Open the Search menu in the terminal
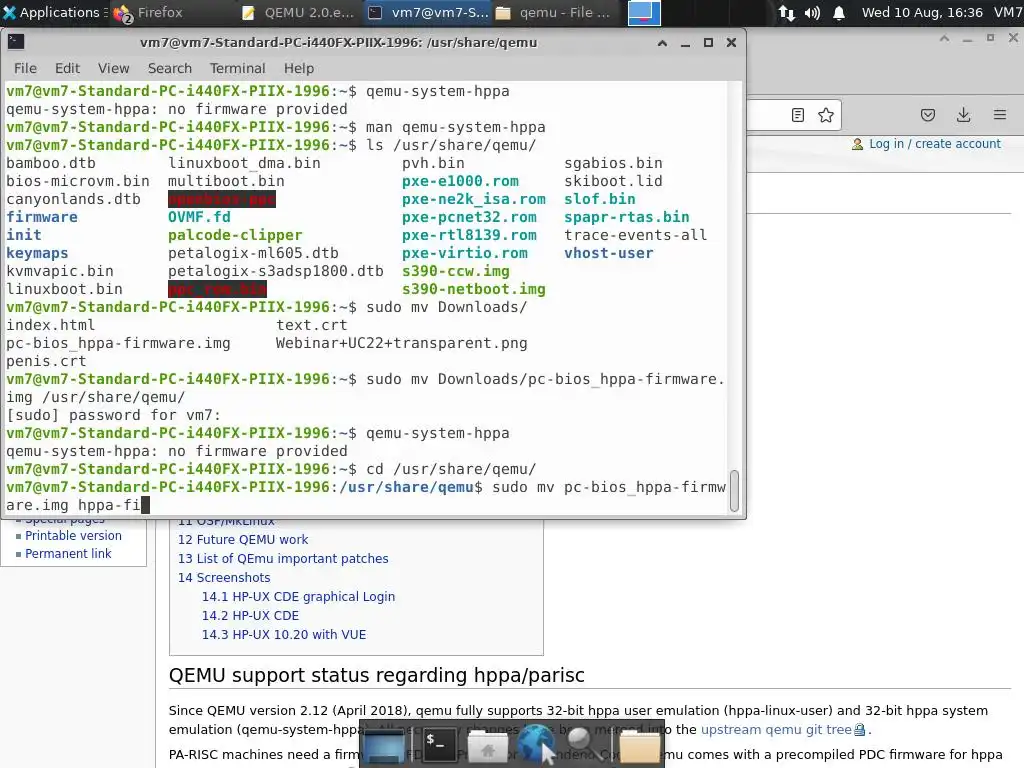This screenshot has width=1024, height=768. [170, 69]
